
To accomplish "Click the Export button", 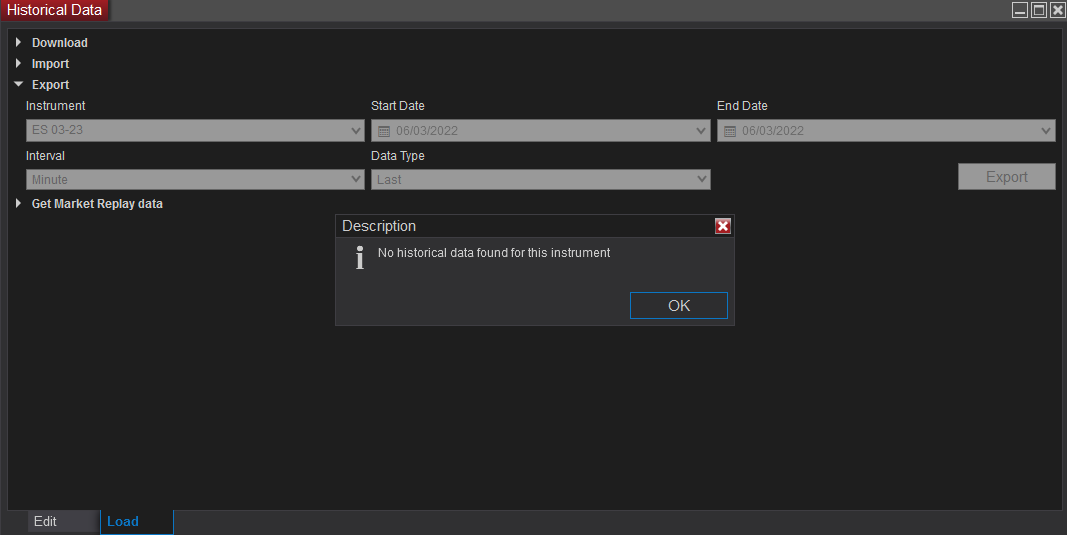I will [1006, 177].
